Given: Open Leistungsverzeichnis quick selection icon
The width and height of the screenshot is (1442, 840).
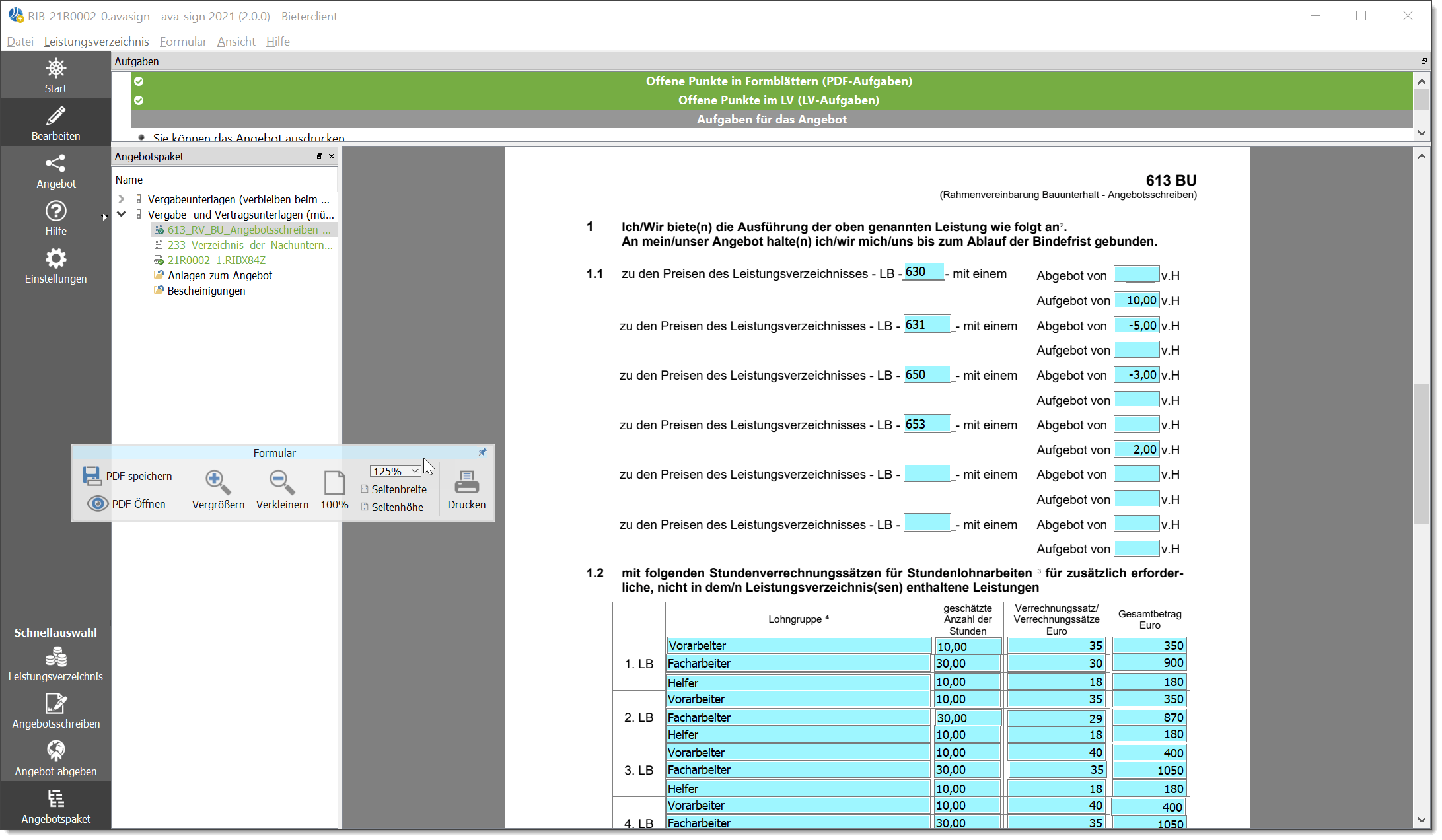Looking at the screenshot, I should coord(55,657).
